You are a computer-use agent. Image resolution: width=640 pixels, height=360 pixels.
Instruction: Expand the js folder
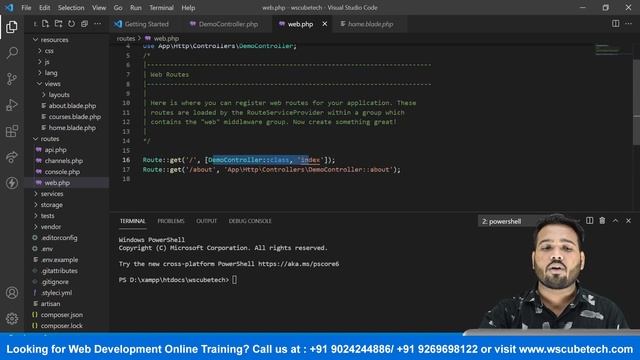click(47, 62)
